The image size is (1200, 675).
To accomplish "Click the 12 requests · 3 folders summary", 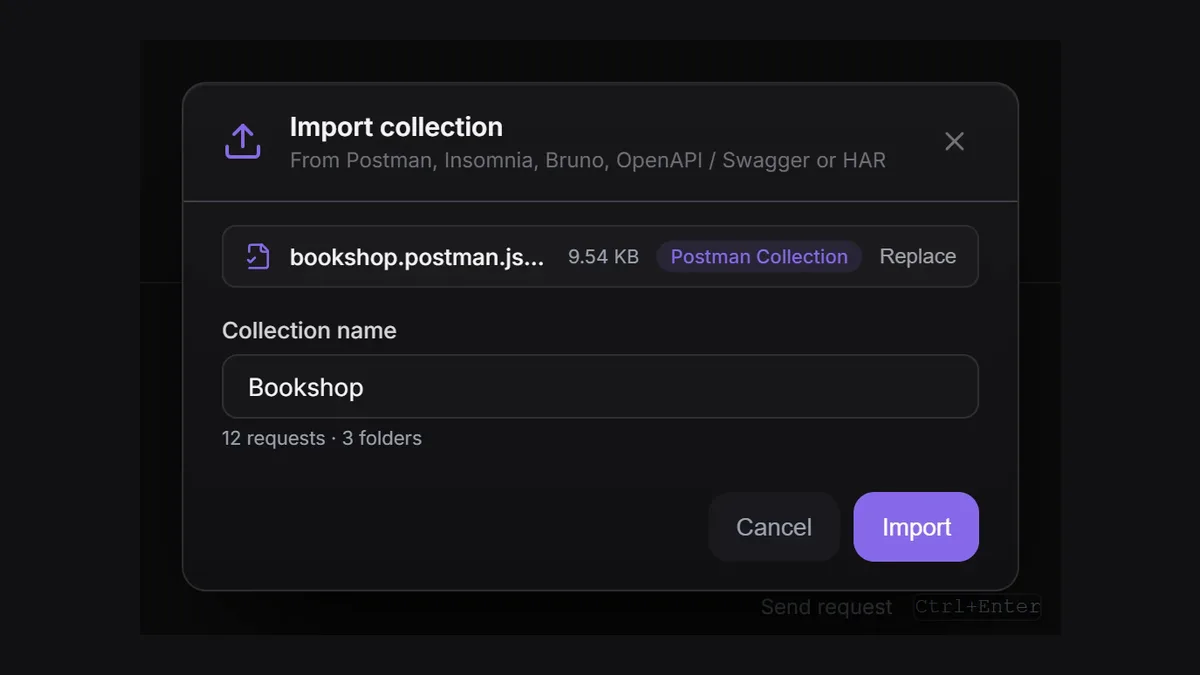I will [322, 438].
